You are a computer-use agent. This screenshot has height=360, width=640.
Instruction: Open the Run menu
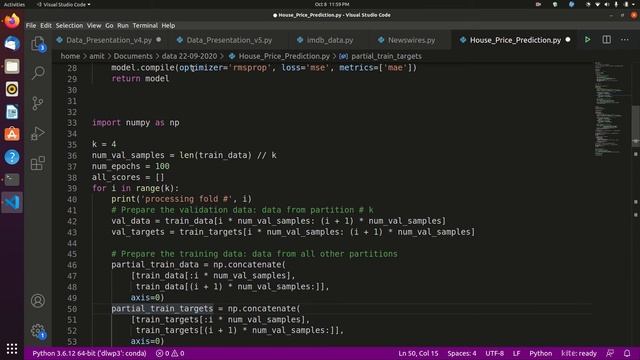122,25
